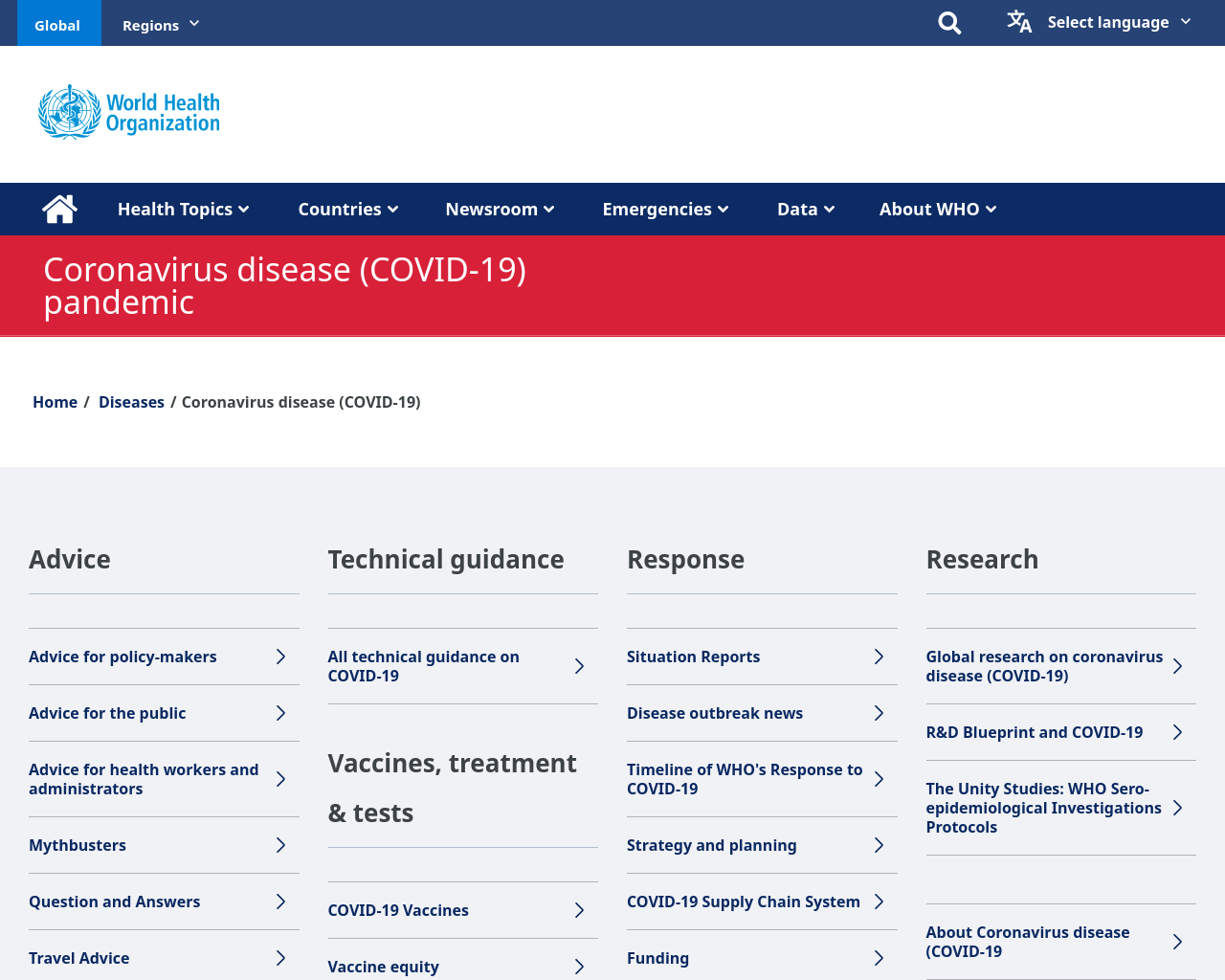The height and width of the screenshot is (980, 1225).
Task: Click the arrow next to Funding
Action: 879,958
